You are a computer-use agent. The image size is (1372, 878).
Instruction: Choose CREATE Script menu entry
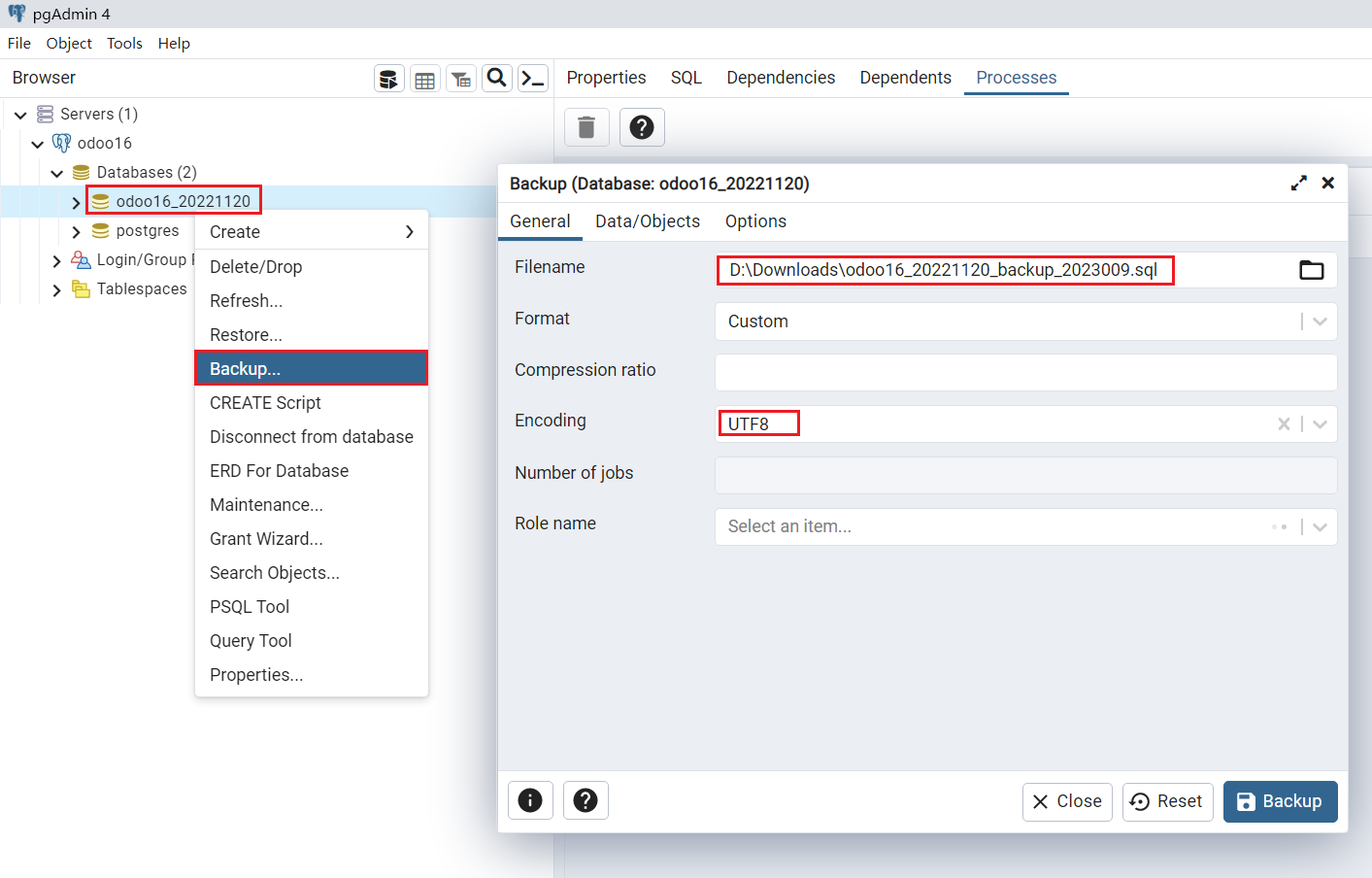tap(312, 403)
